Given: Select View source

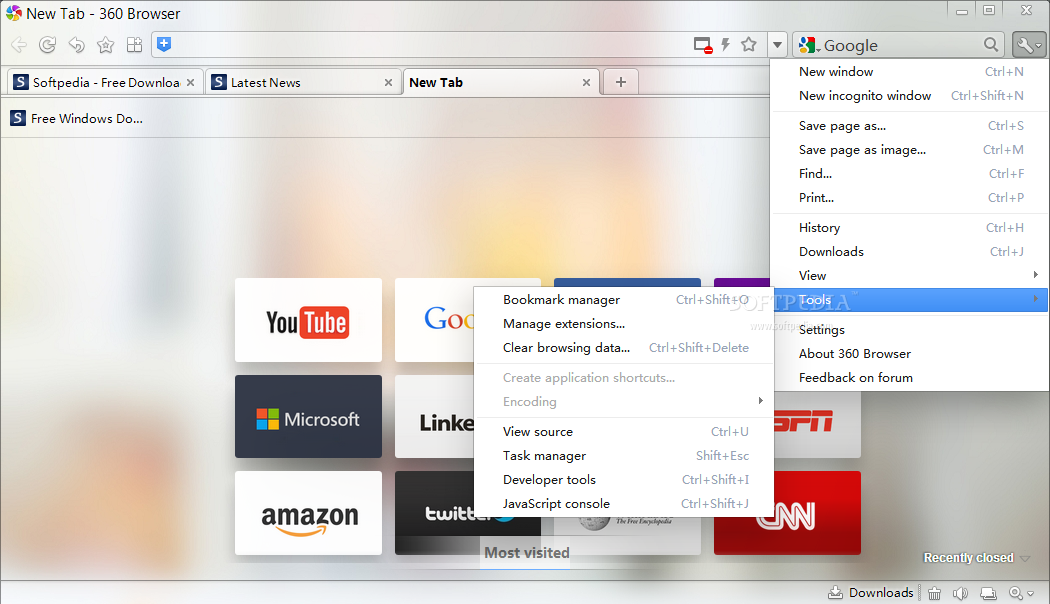Looking at the screenshot, I should [x=623, y=432].
